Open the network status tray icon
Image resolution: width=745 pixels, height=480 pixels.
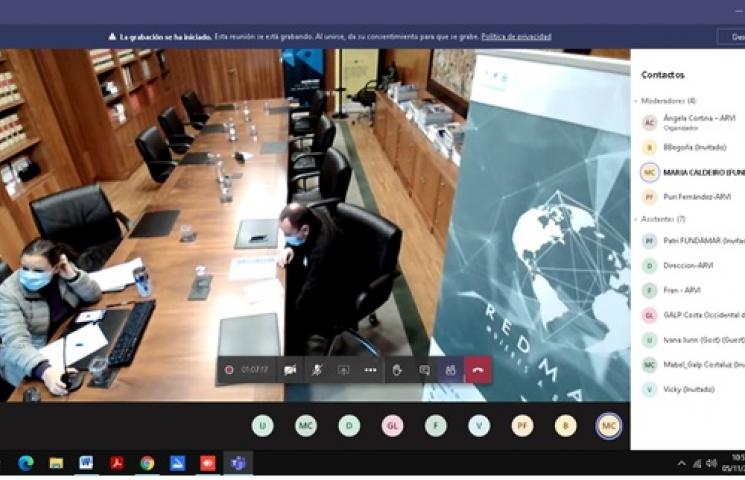coord(697,463)
